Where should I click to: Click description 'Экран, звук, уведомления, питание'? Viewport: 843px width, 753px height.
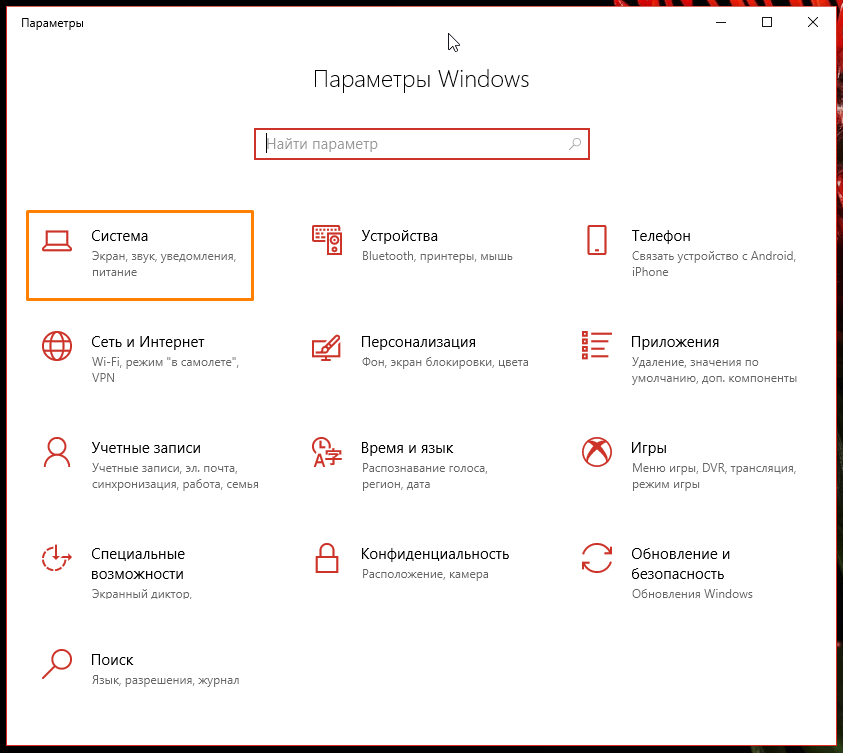(164, 264)
